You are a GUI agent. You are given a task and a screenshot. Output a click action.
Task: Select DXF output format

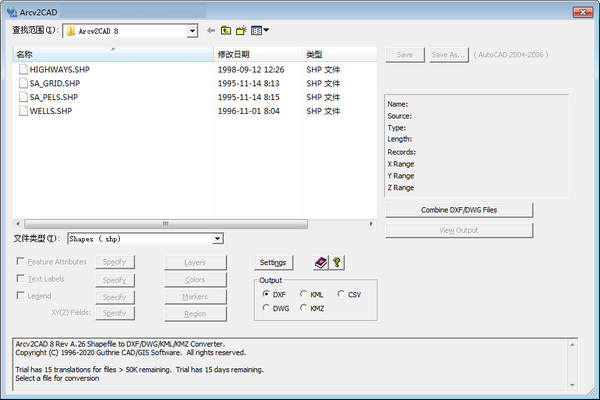point(266,294)
